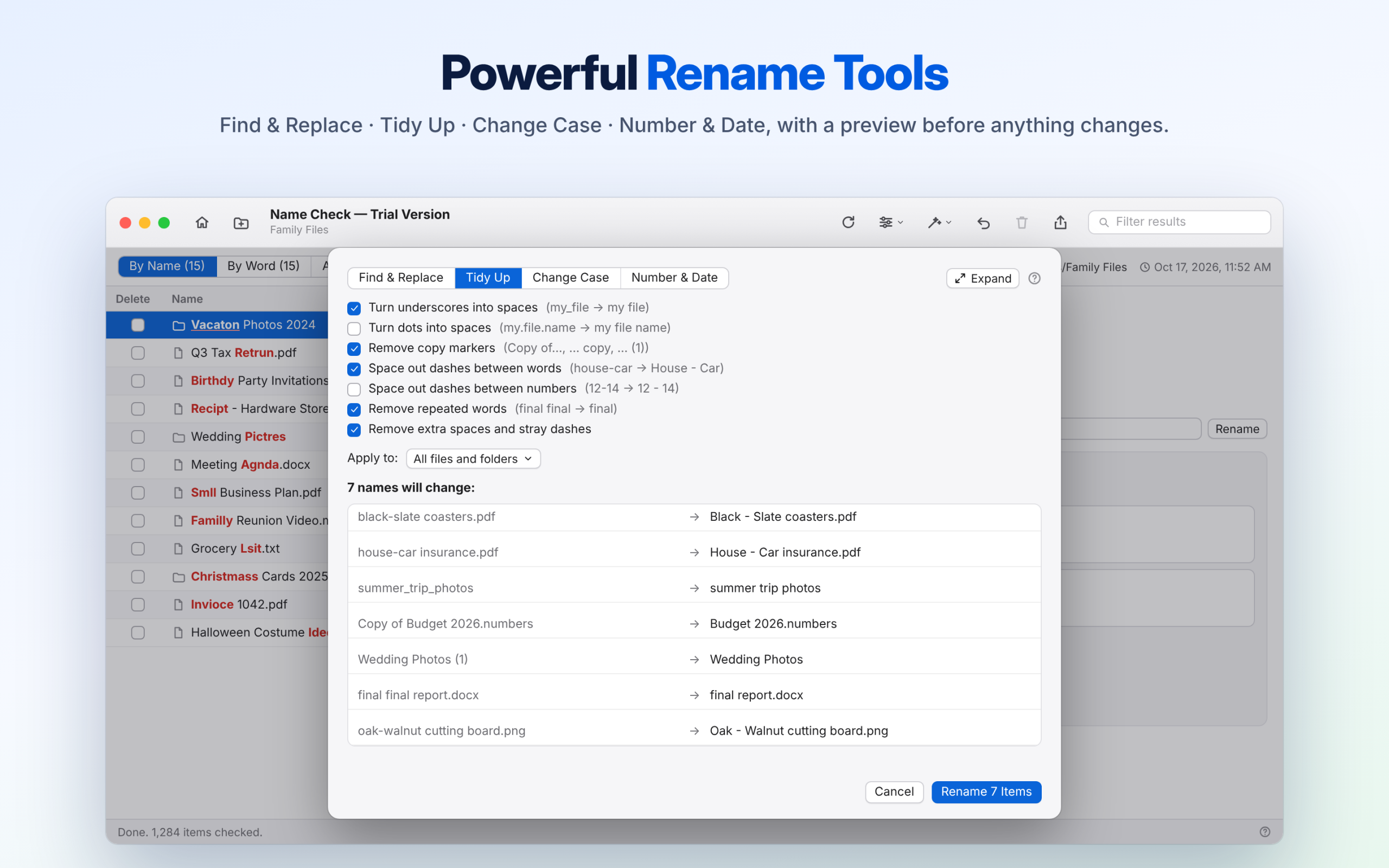
Task: Toggle Remove extra spaces and stray dashes
Action: [354, 430]
